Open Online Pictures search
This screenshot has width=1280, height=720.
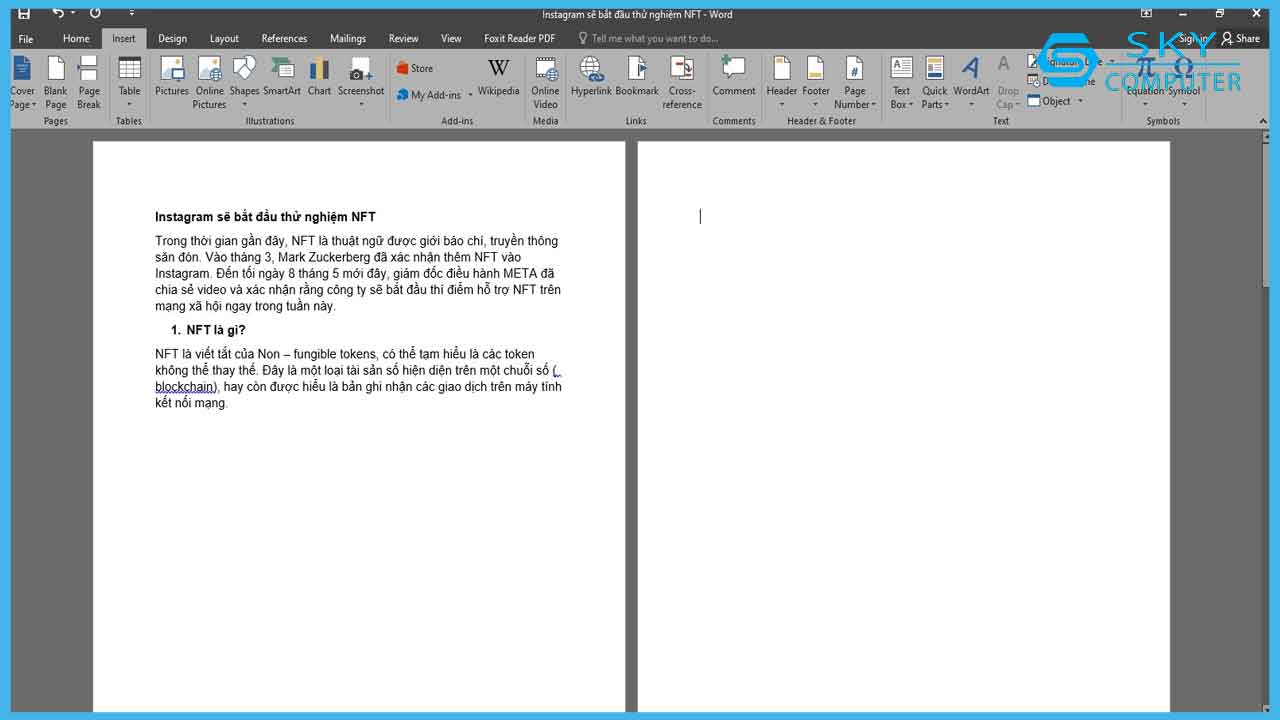pyautogui.click(x=210, y=82)
